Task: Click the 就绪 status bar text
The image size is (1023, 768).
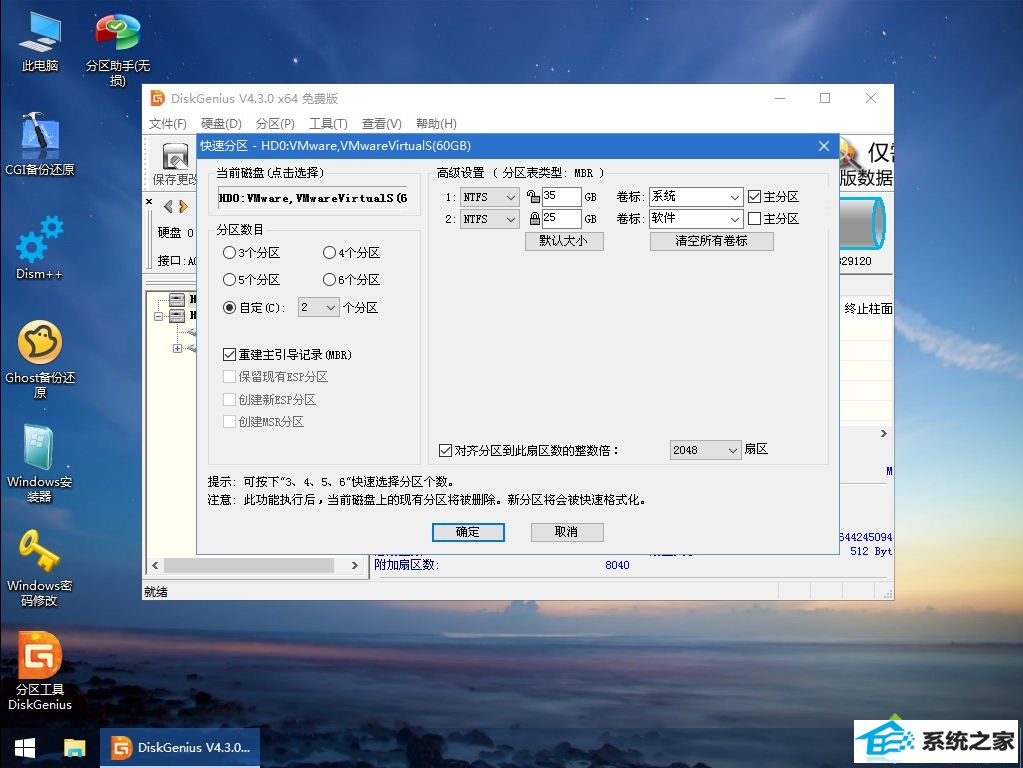Action: click(x=156, y=592)
